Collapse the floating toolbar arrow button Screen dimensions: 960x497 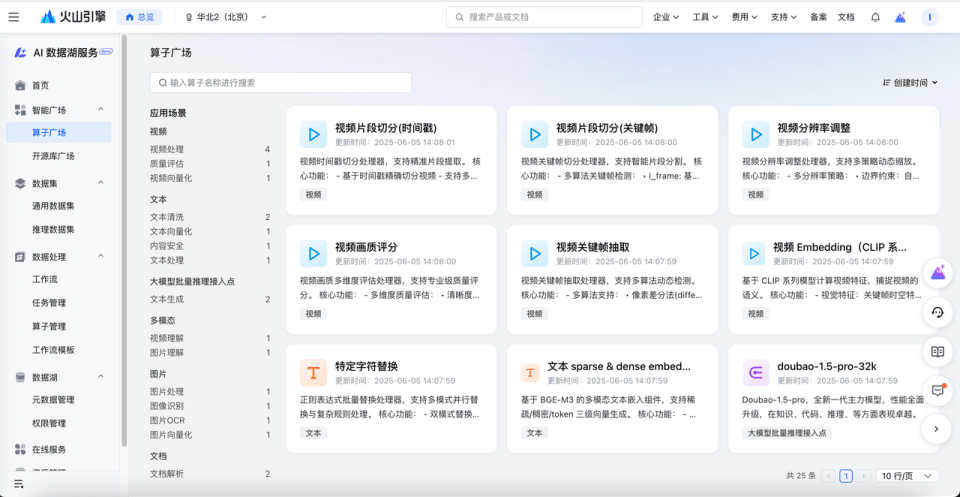point(937,429)
